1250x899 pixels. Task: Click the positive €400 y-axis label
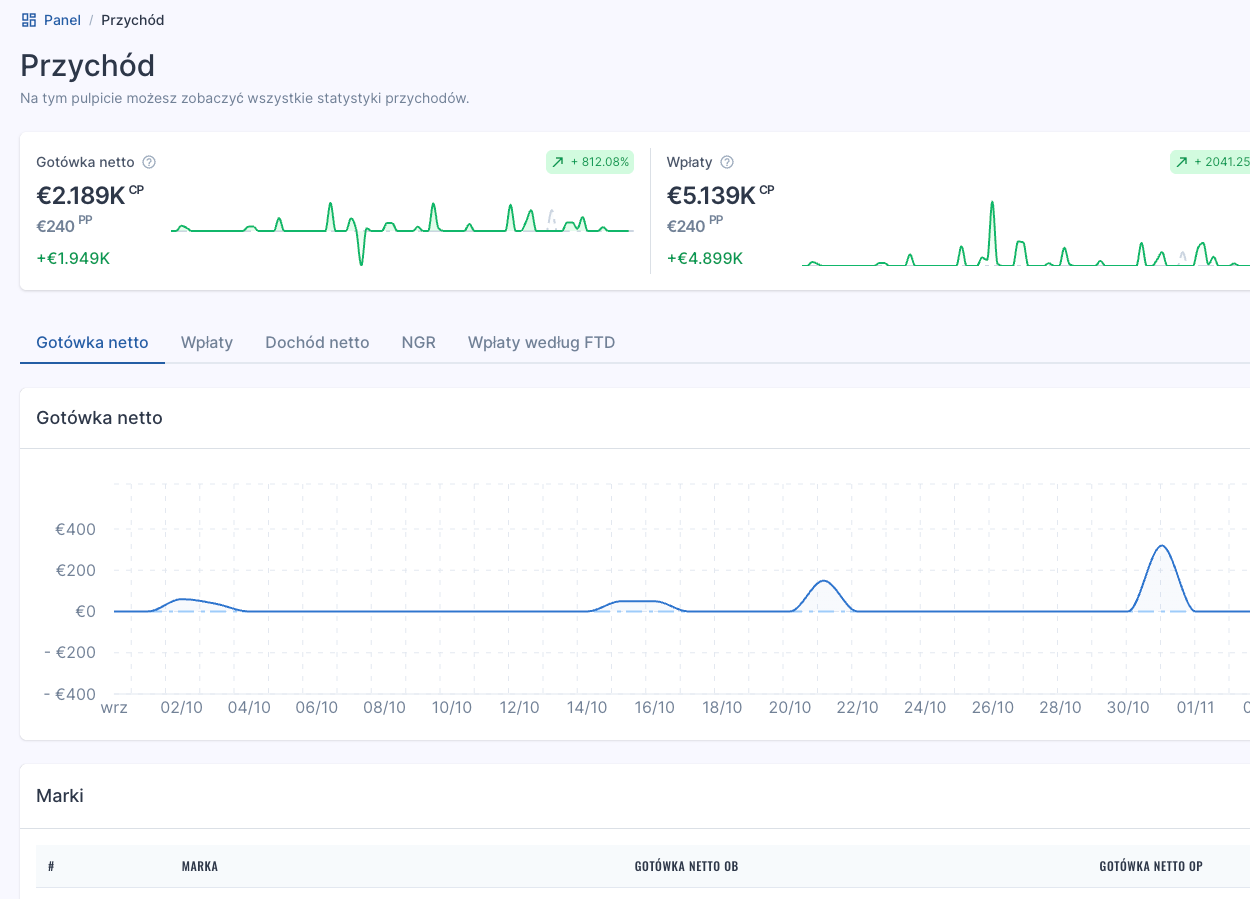(x=76, y=529)
